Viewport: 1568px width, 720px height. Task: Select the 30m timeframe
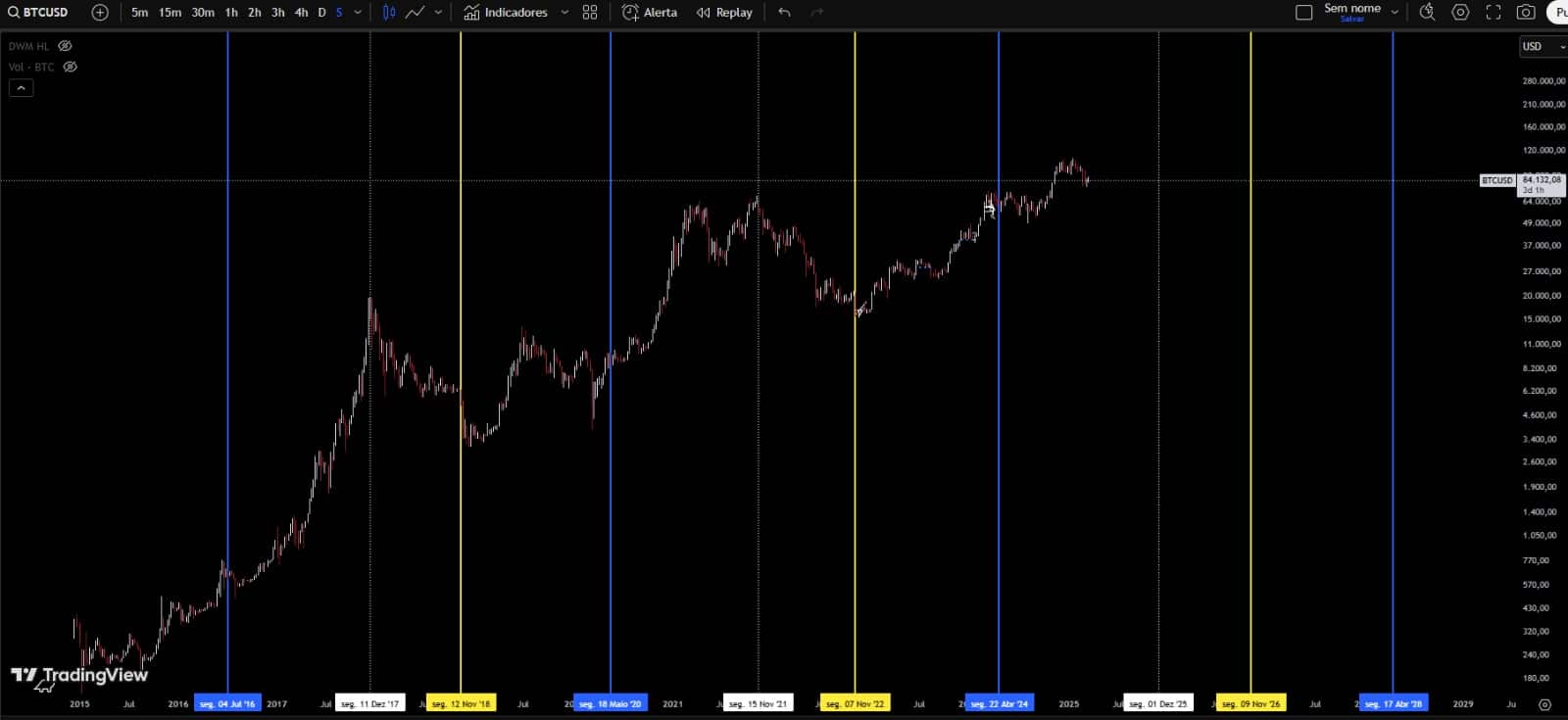tap(203, 13)
